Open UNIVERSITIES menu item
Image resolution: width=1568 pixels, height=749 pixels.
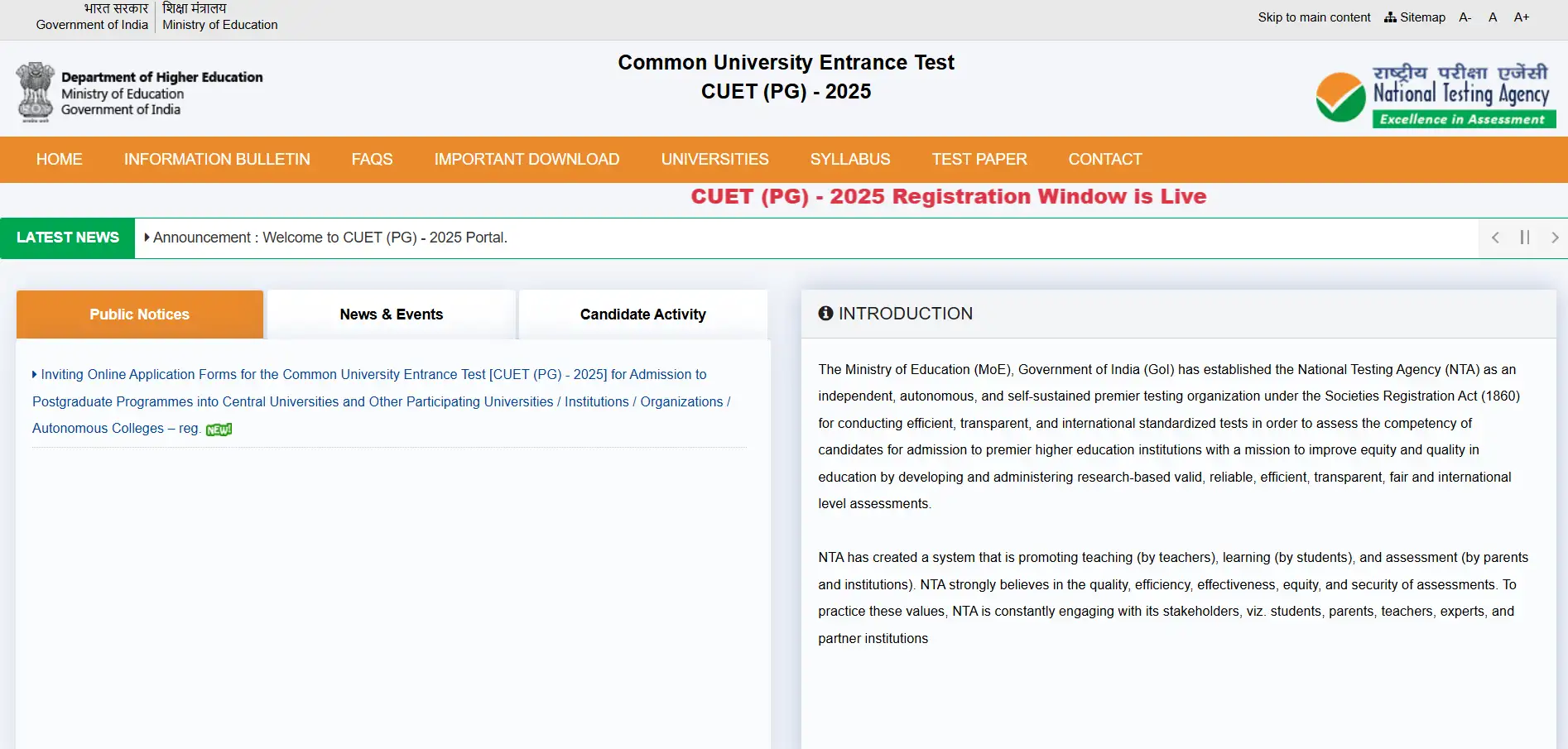coord(714,159)
